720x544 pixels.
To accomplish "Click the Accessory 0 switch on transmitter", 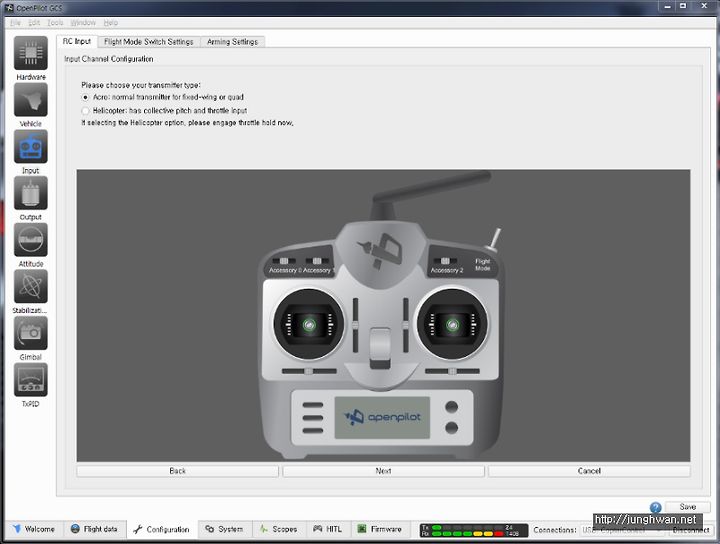I will (284, 261).
